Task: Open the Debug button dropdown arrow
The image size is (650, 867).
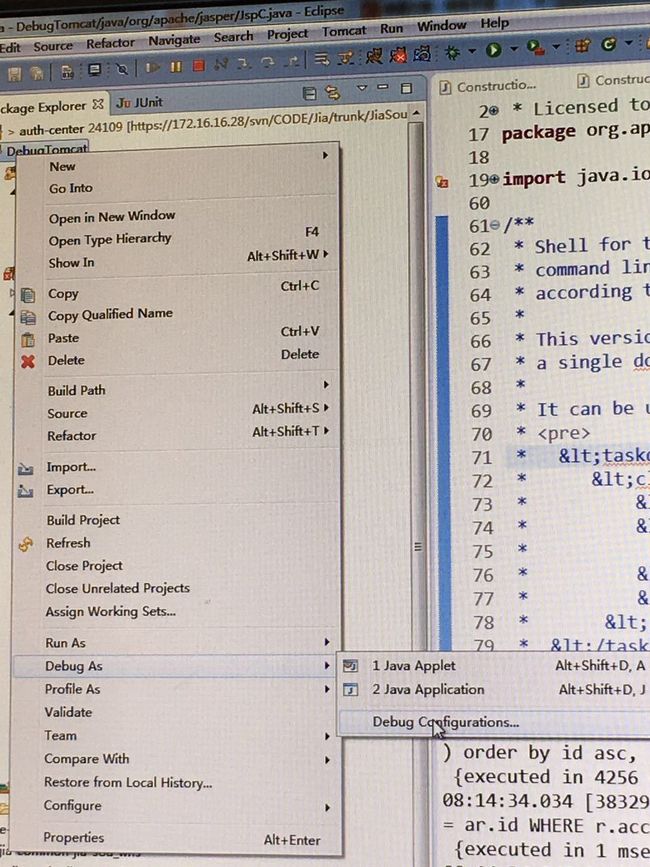Action: tap(472, 51)
